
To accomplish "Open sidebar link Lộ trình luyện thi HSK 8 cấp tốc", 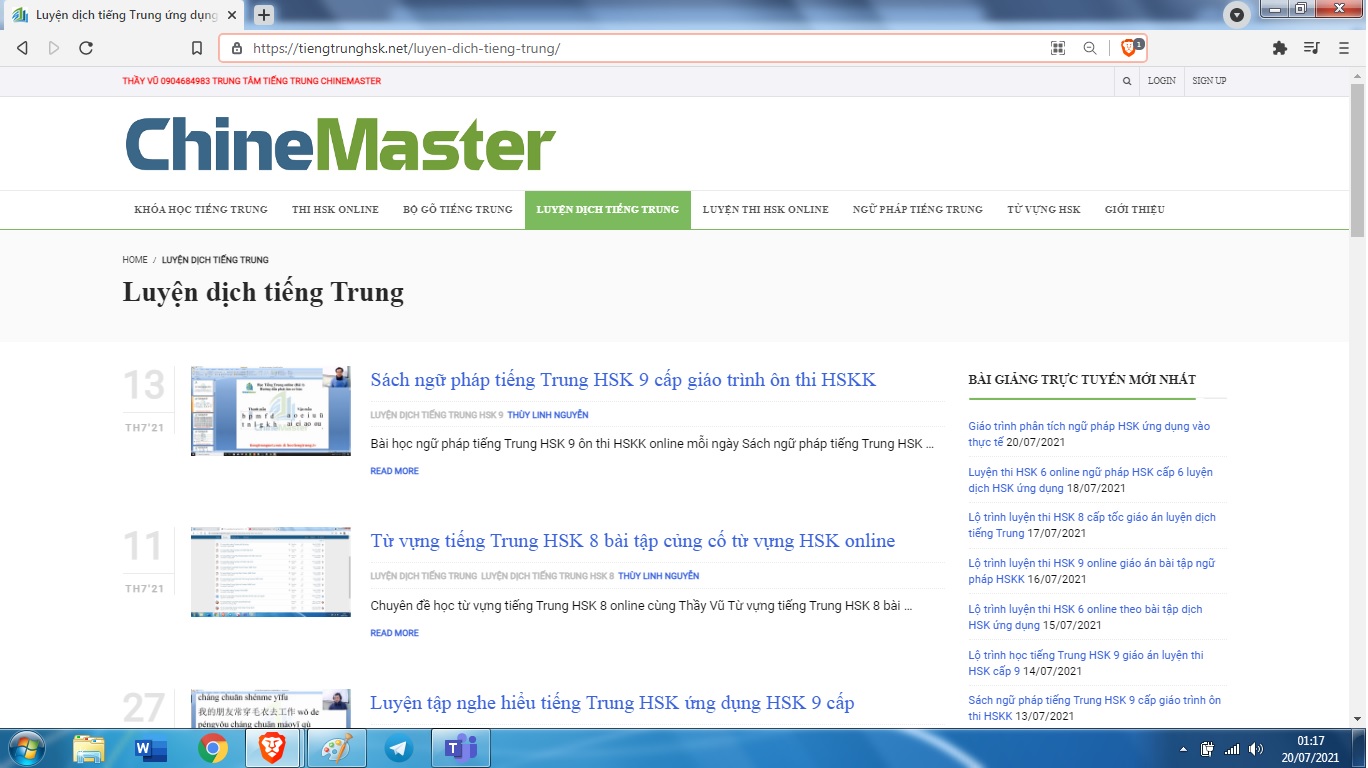I will 1092,525.
